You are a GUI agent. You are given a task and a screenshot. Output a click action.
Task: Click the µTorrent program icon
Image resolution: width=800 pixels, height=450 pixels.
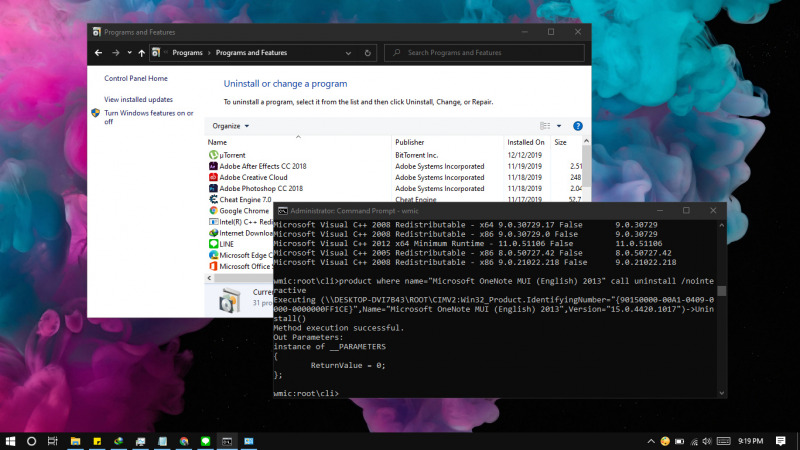[x=213, y=155]
